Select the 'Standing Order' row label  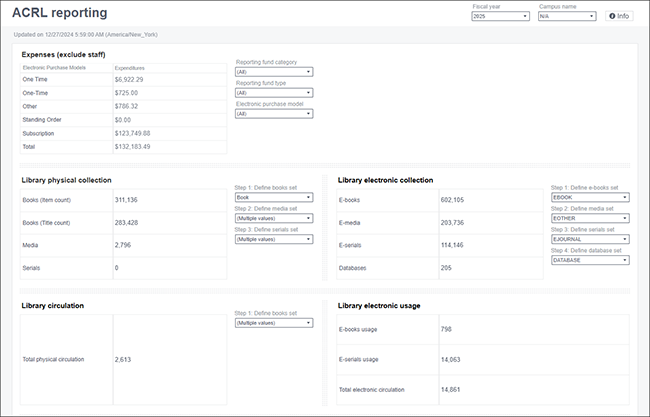click(x=42, y=120)
